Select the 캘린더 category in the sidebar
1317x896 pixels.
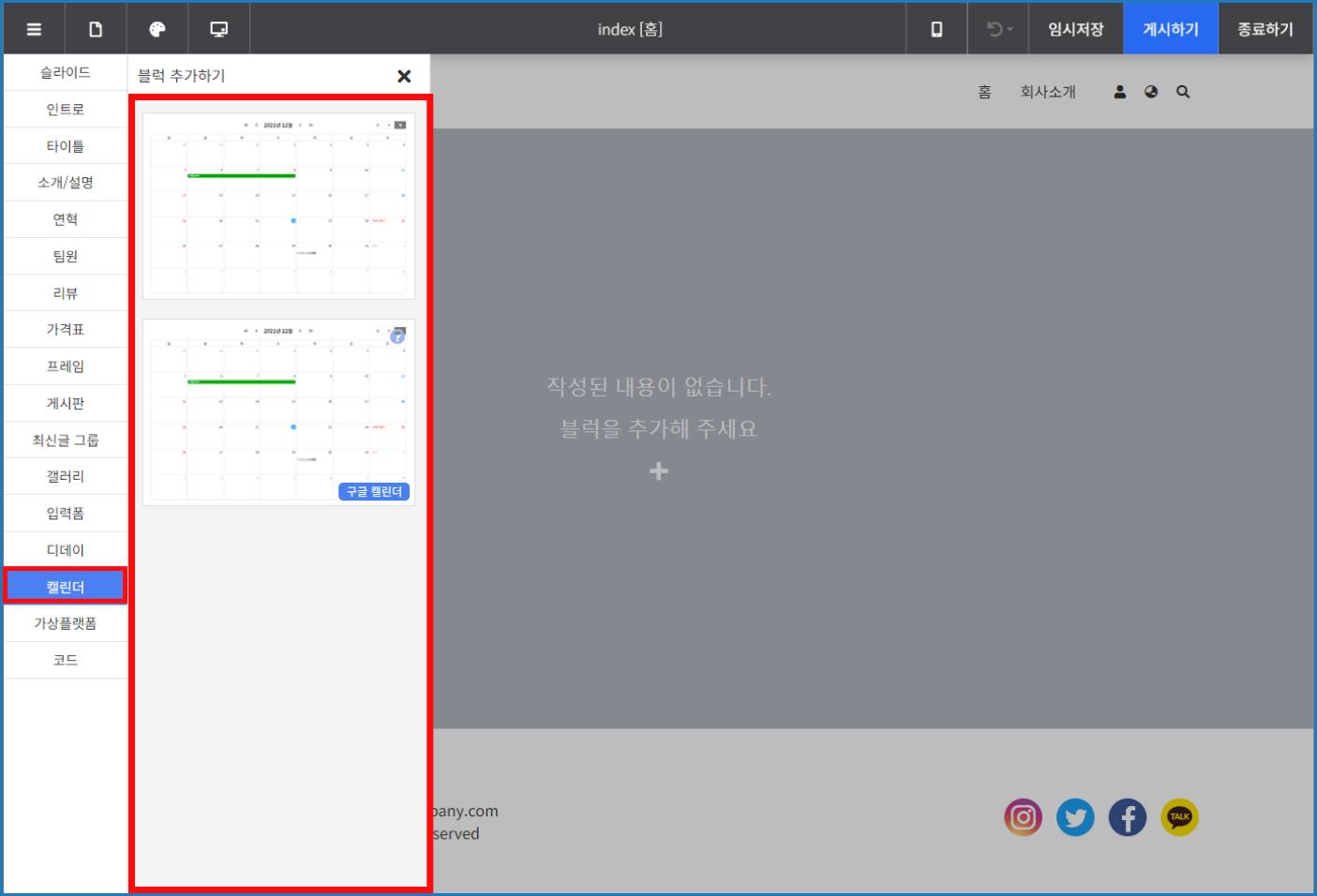click(x=66, y=585)
